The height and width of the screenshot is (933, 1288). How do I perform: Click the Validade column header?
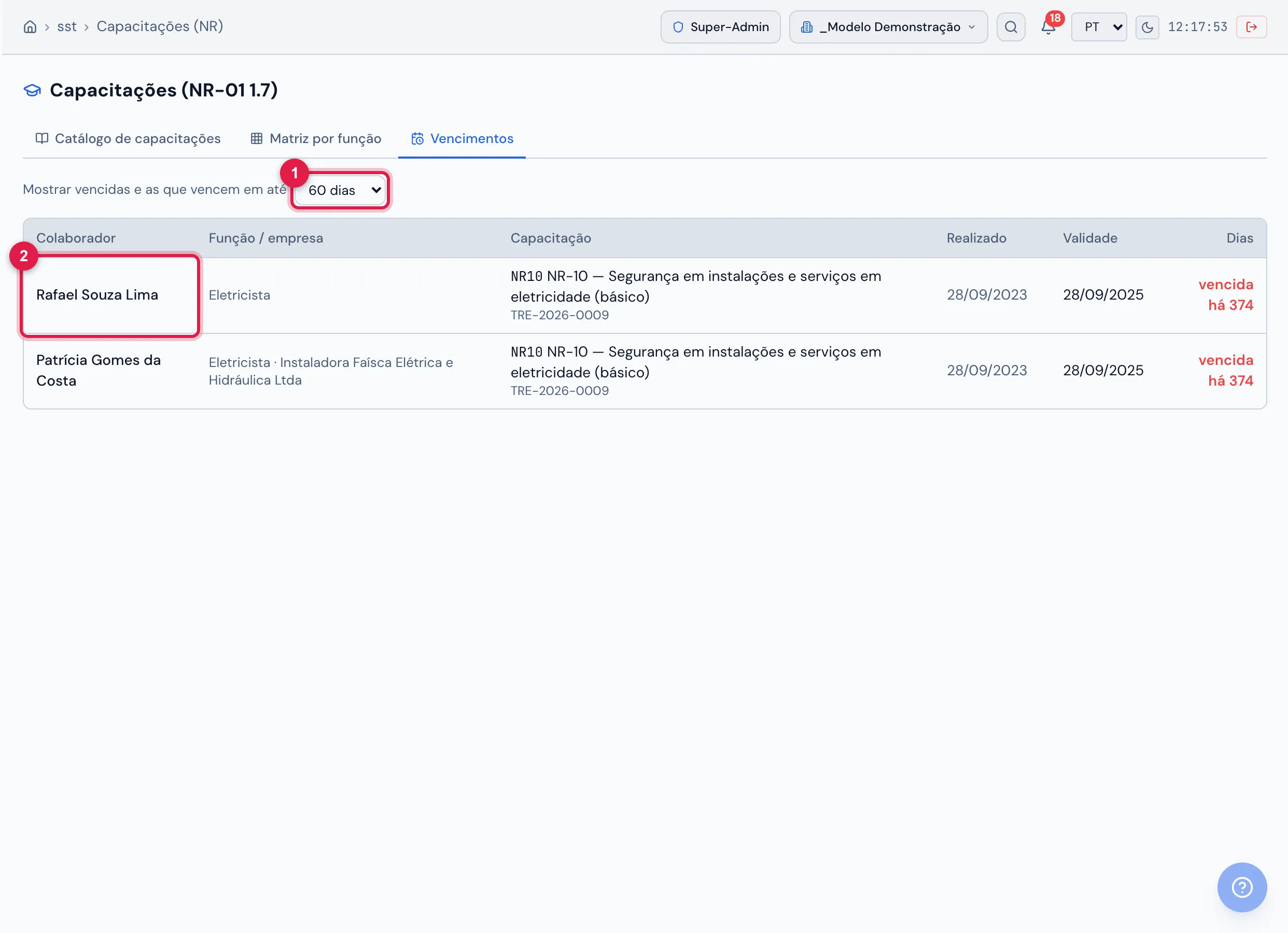point(1090,238)
